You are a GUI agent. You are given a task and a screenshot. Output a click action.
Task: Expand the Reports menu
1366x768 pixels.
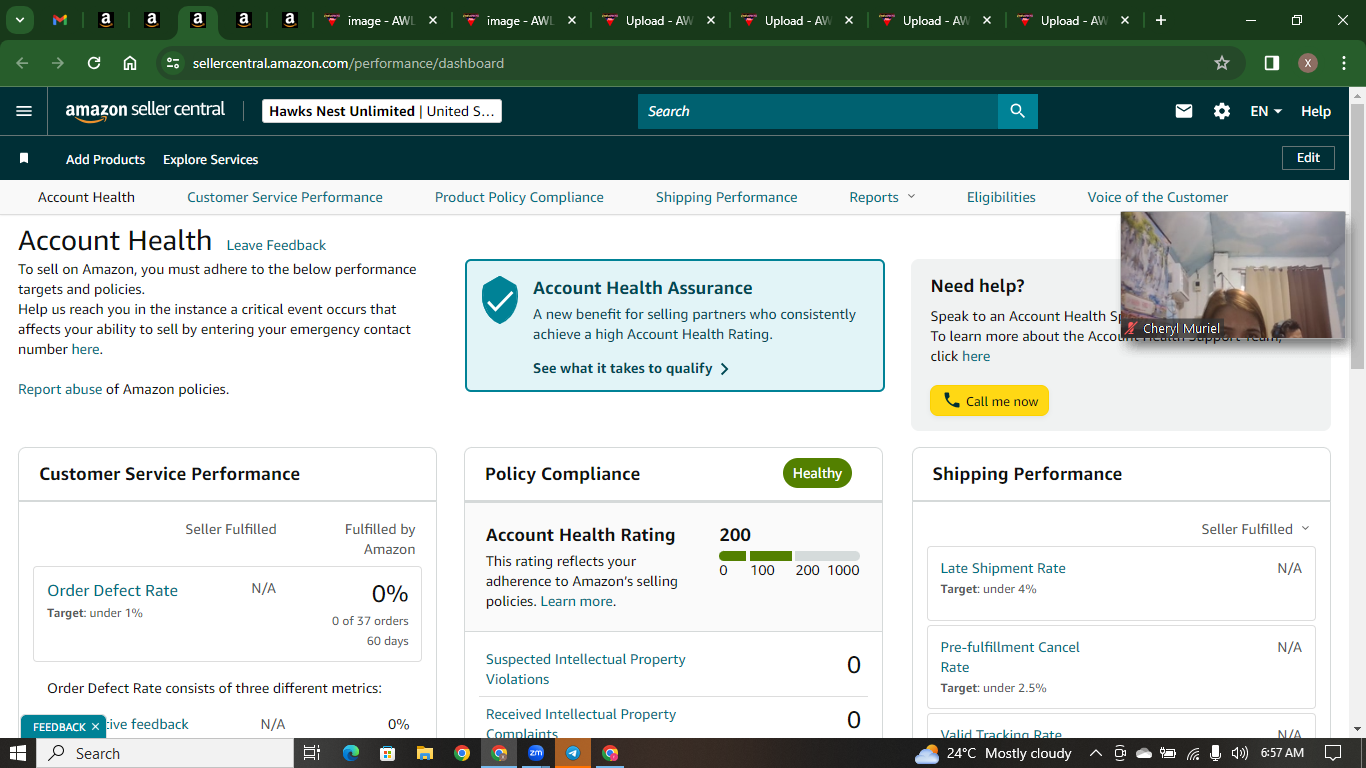pyautogui.click(x=882, y=197)
